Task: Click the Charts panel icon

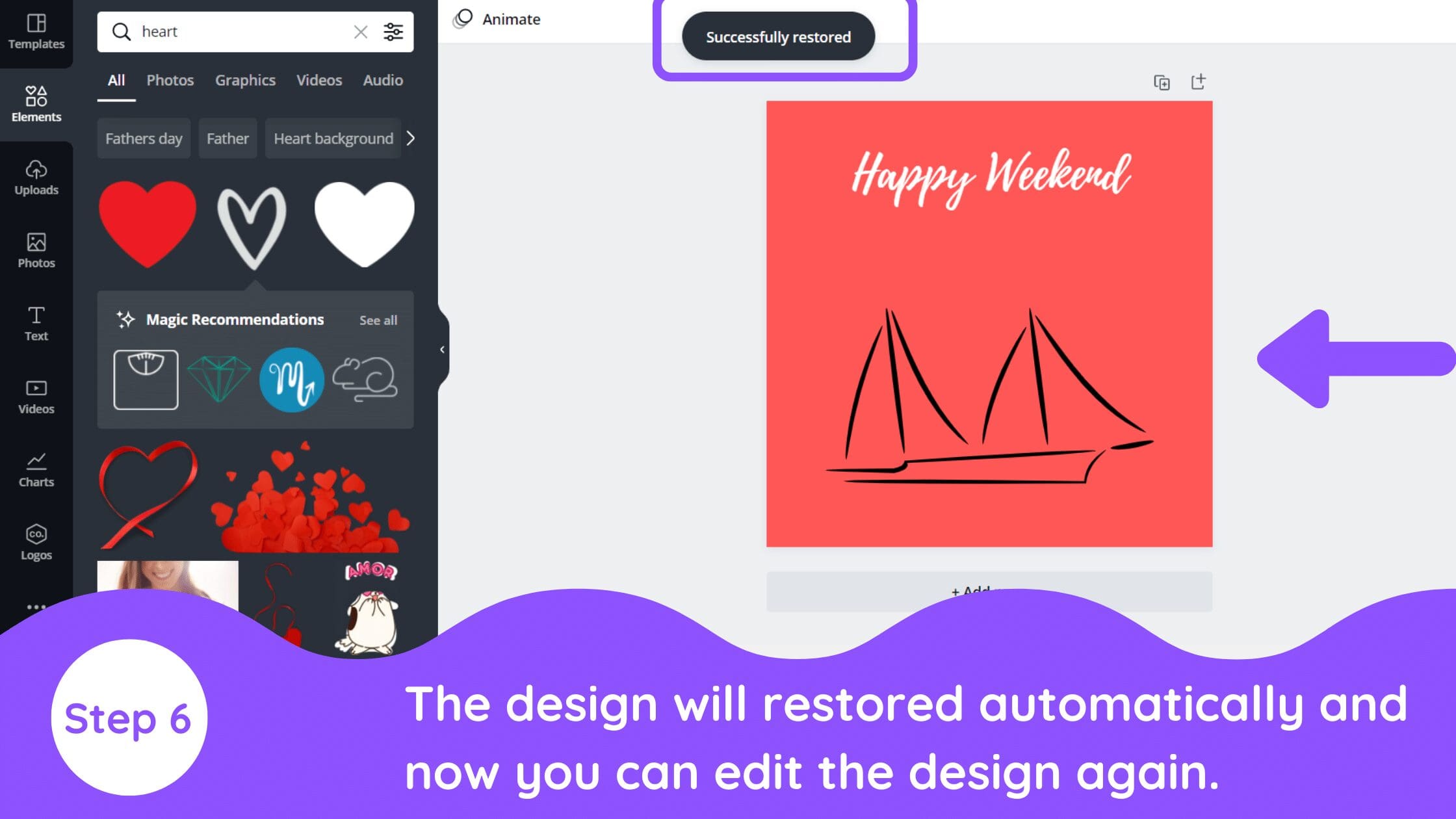Action: pyautogui.click(x=36, y=468)
